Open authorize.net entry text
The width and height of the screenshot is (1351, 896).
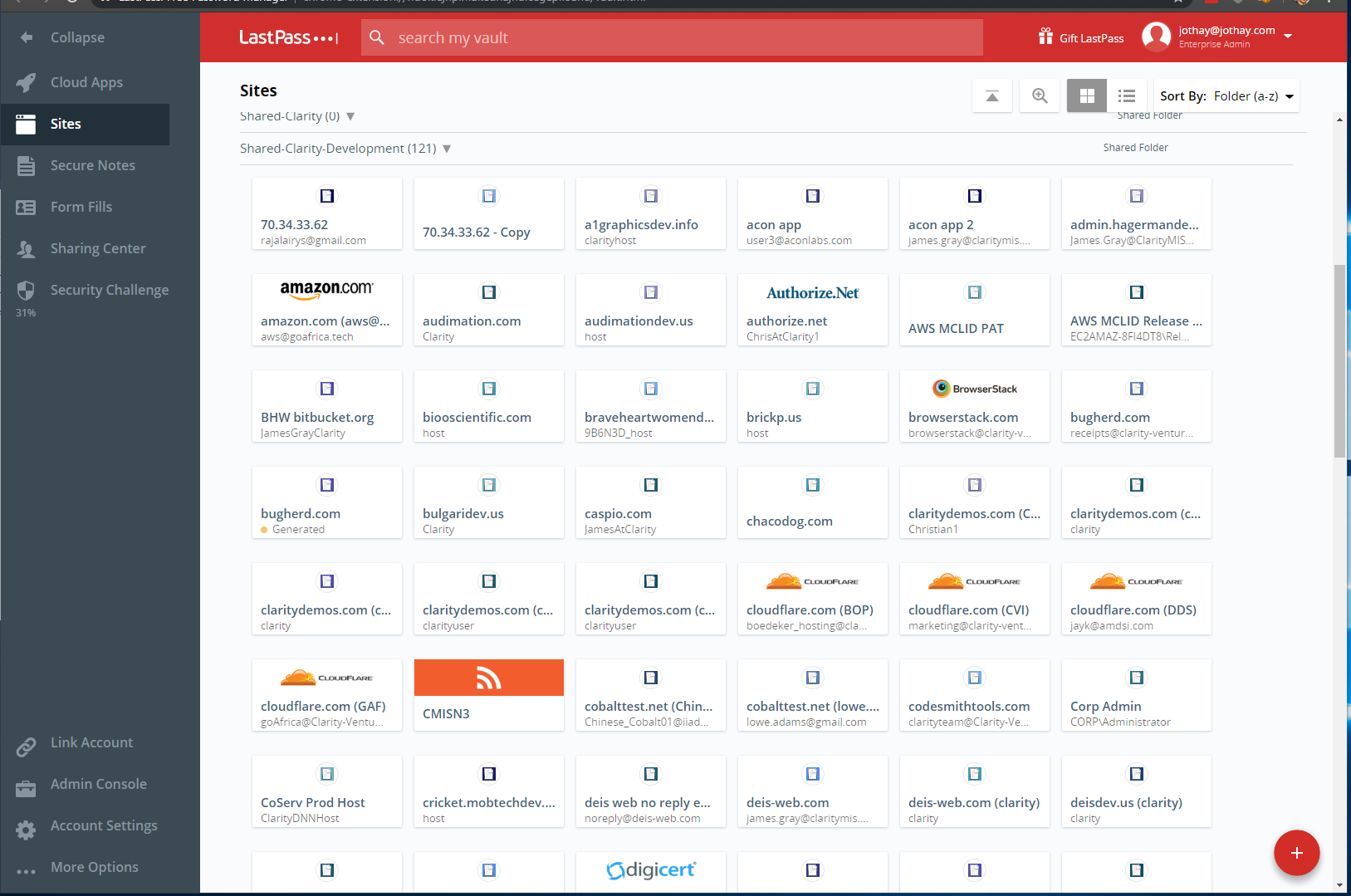coord(786,321)
